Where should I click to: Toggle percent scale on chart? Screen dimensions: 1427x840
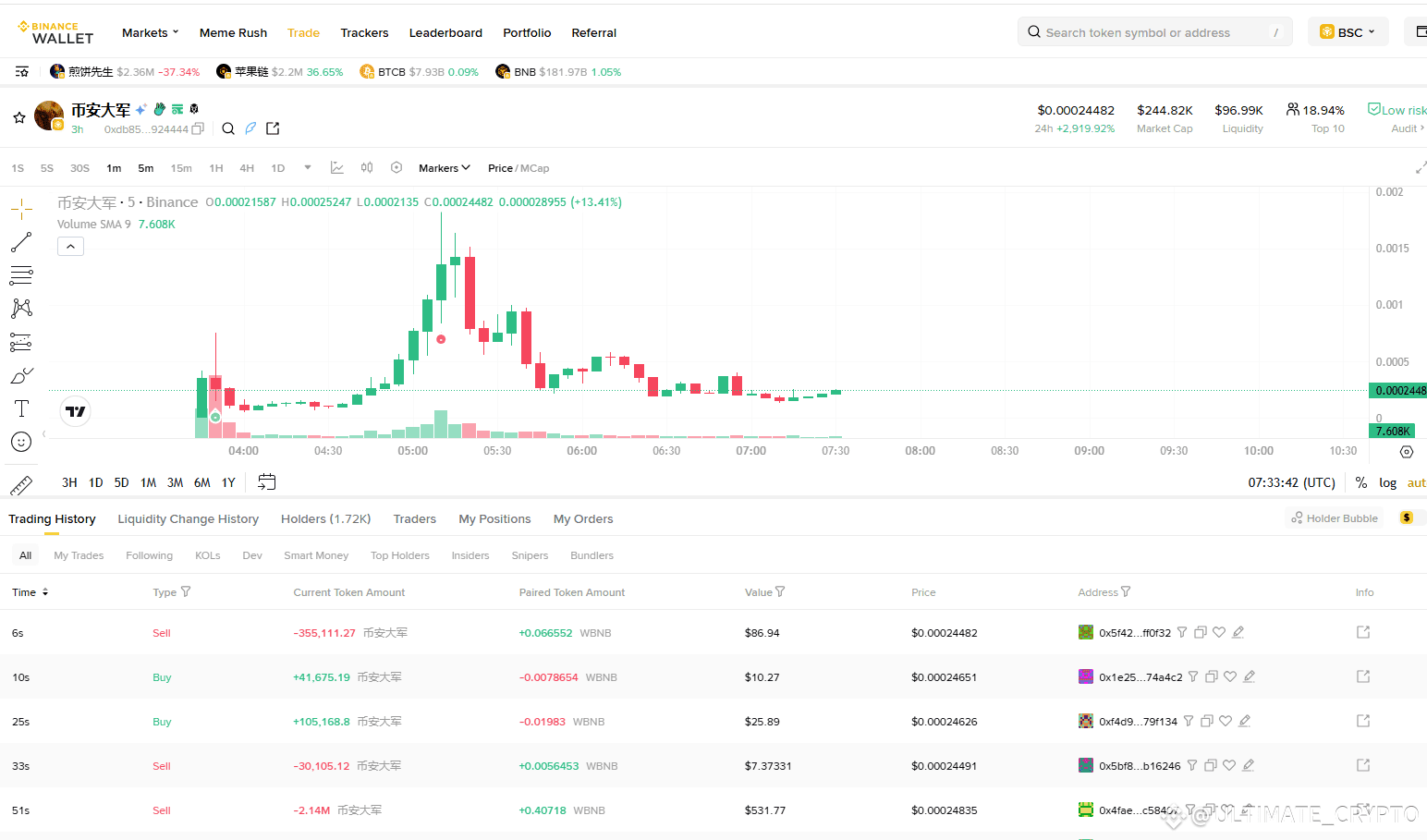click(1361, 482)
